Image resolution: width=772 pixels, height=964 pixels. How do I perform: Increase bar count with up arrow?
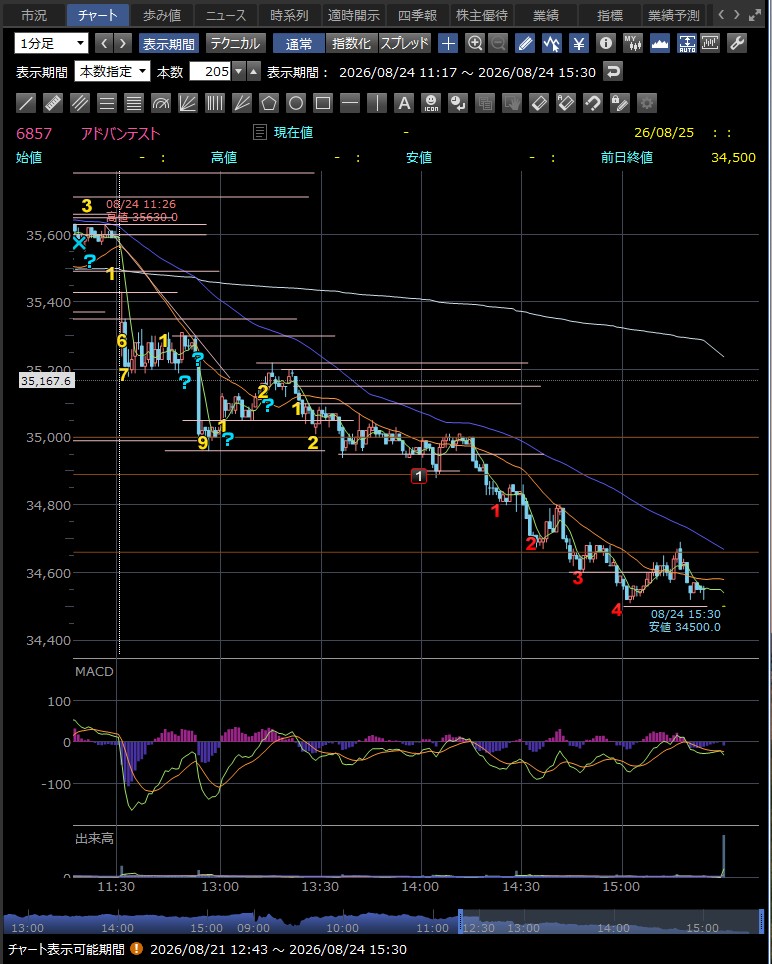click(254, 72)
